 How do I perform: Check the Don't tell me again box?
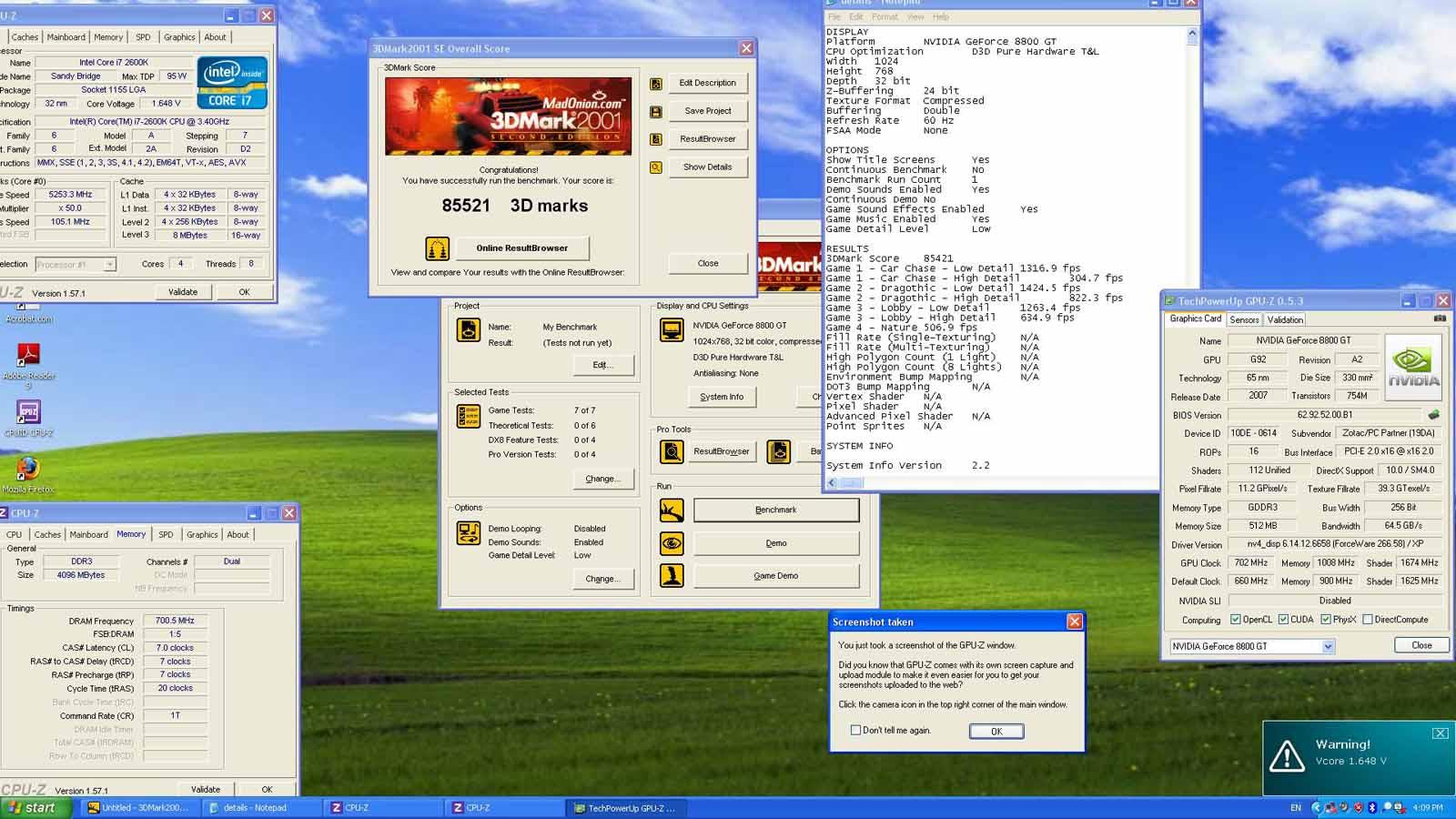[x=855, y=730]
